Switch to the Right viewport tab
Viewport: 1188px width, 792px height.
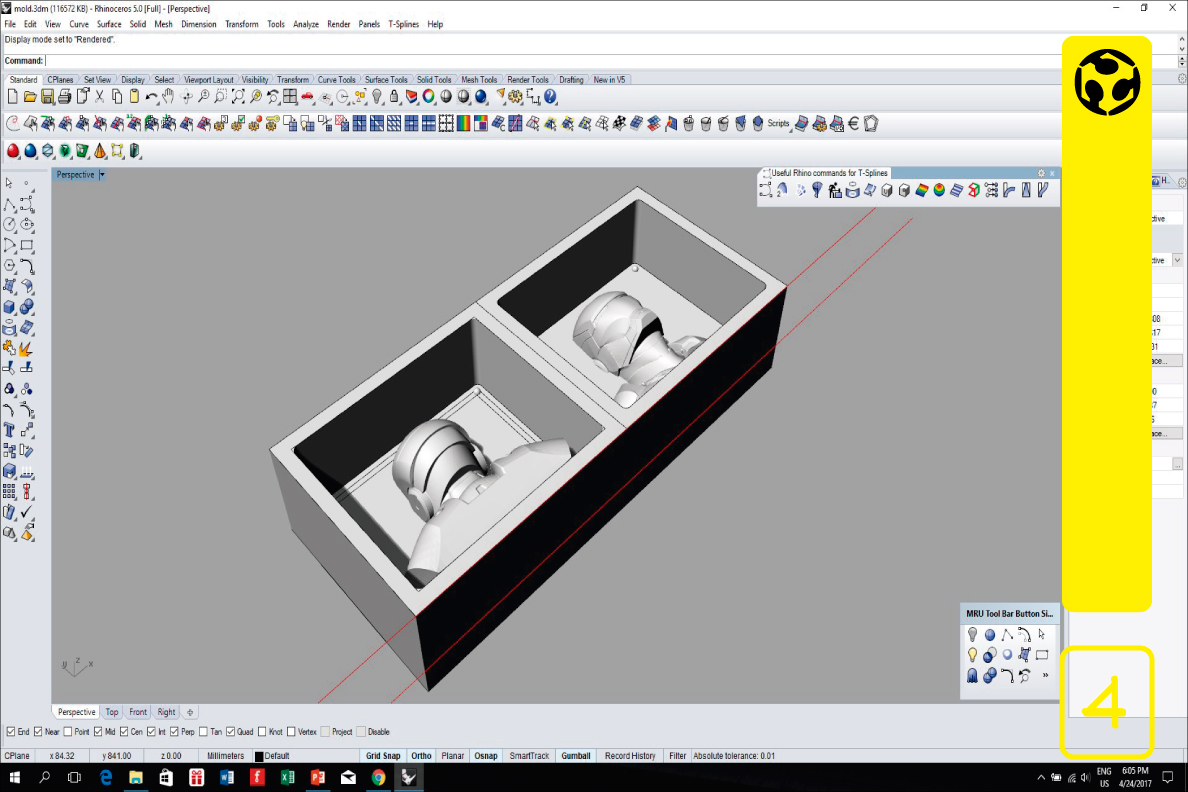tap(166, 712)
